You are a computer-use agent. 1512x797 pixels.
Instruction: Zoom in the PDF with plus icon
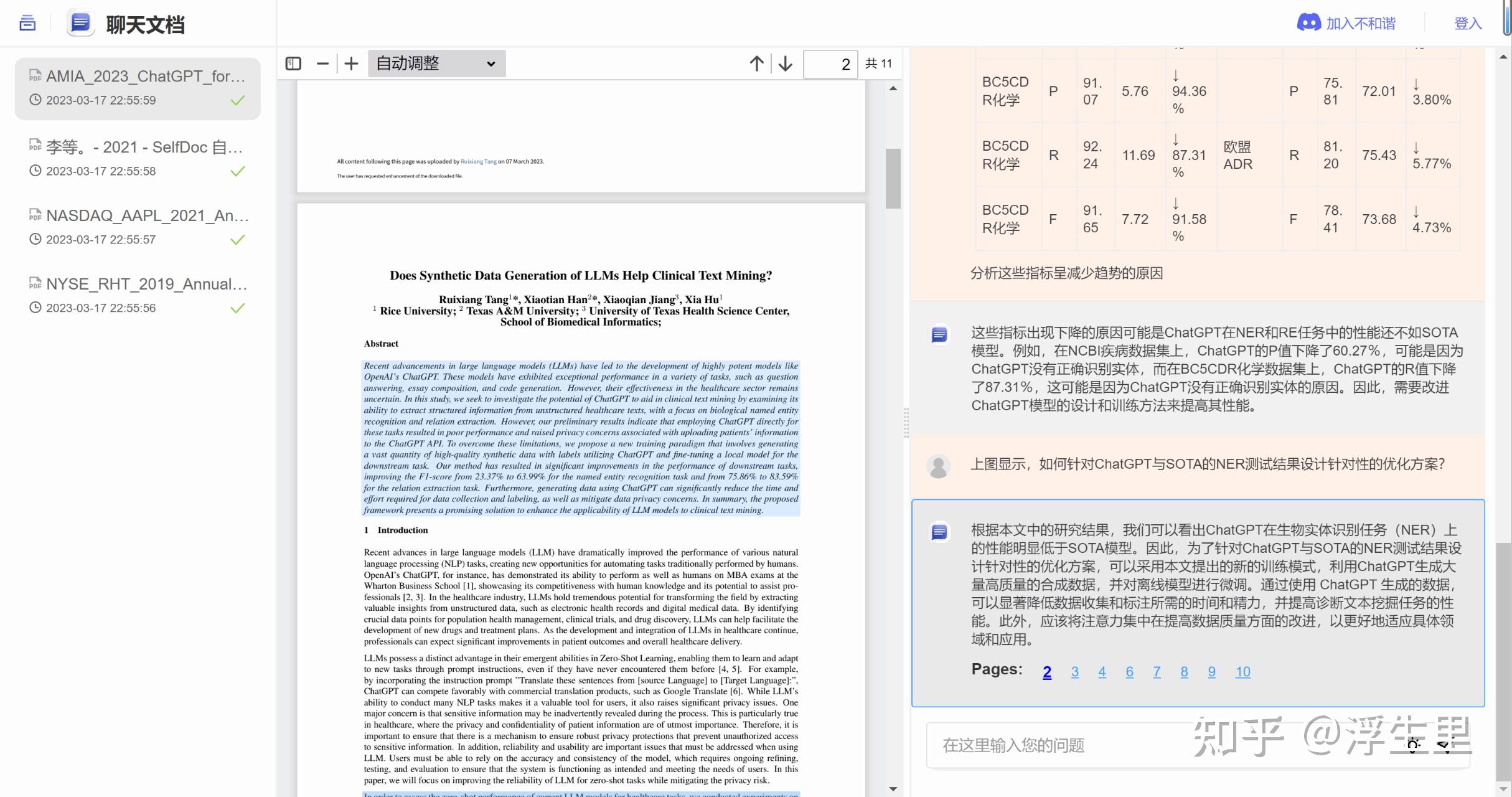[351, 64]
